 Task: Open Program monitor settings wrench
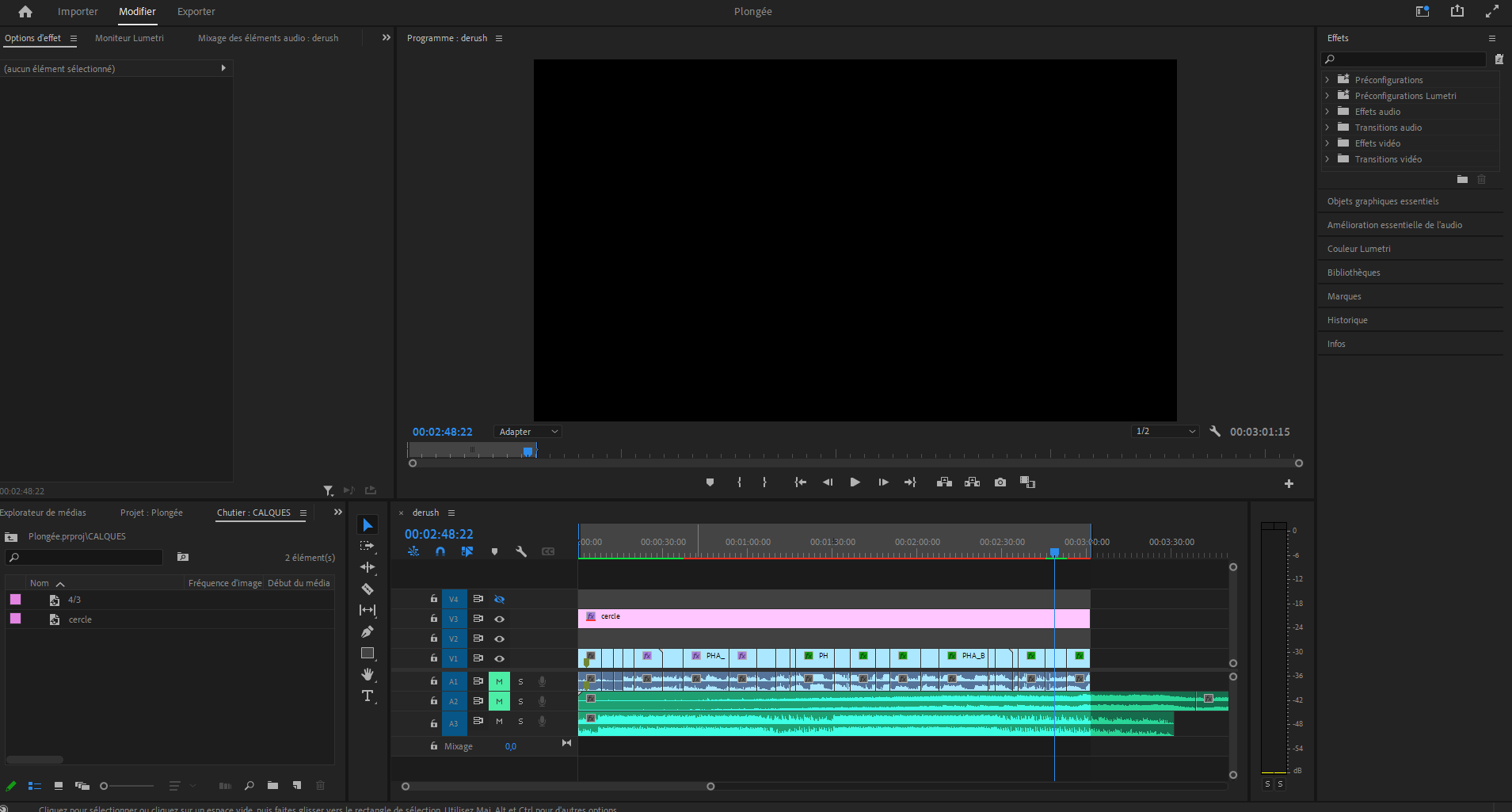(x=1215, y=431)
